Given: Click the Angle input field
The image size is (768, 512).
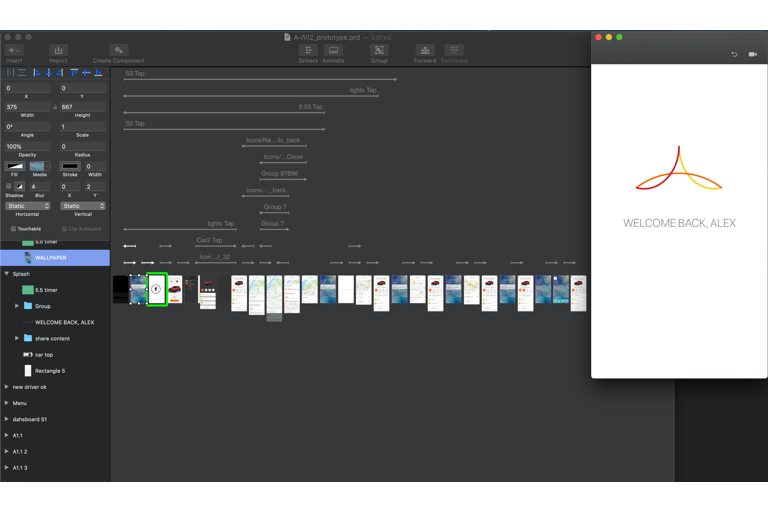Looking at the screenshot, I should (27, 127).
